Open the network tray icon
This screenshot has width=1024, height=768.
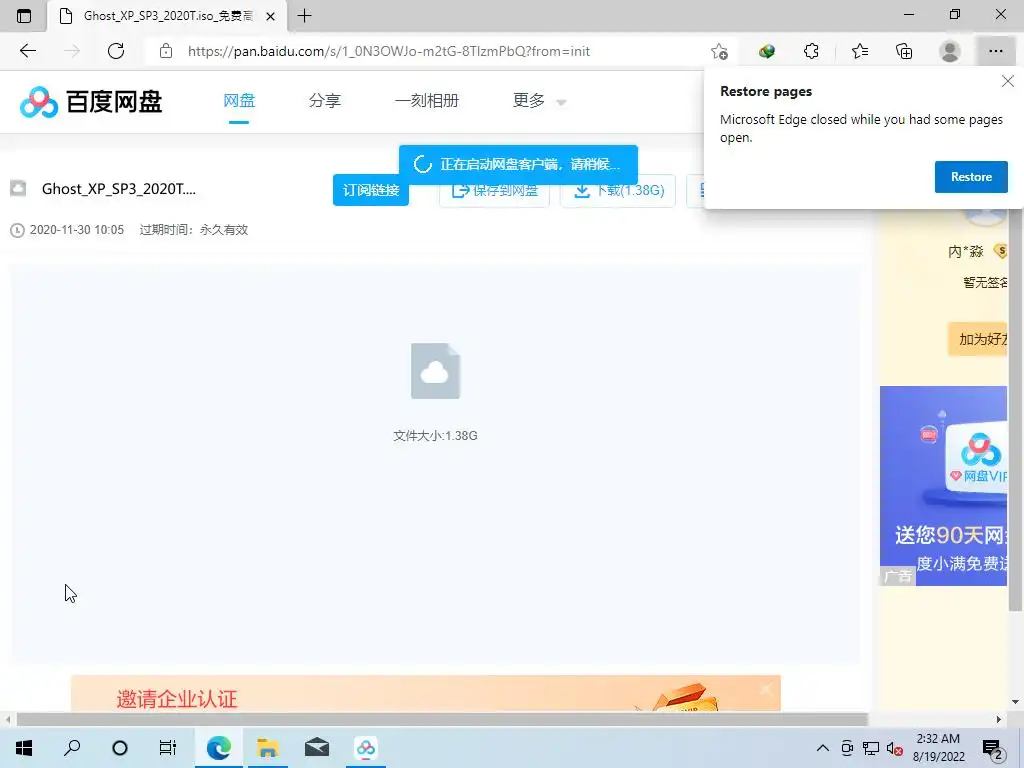[x=871, y=748]
